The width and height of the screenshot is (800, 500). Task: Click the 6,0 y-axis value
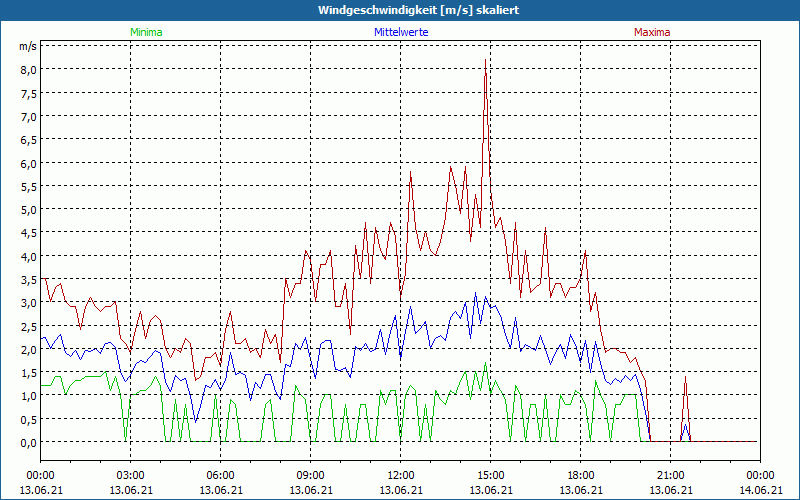tap(29, 163)
